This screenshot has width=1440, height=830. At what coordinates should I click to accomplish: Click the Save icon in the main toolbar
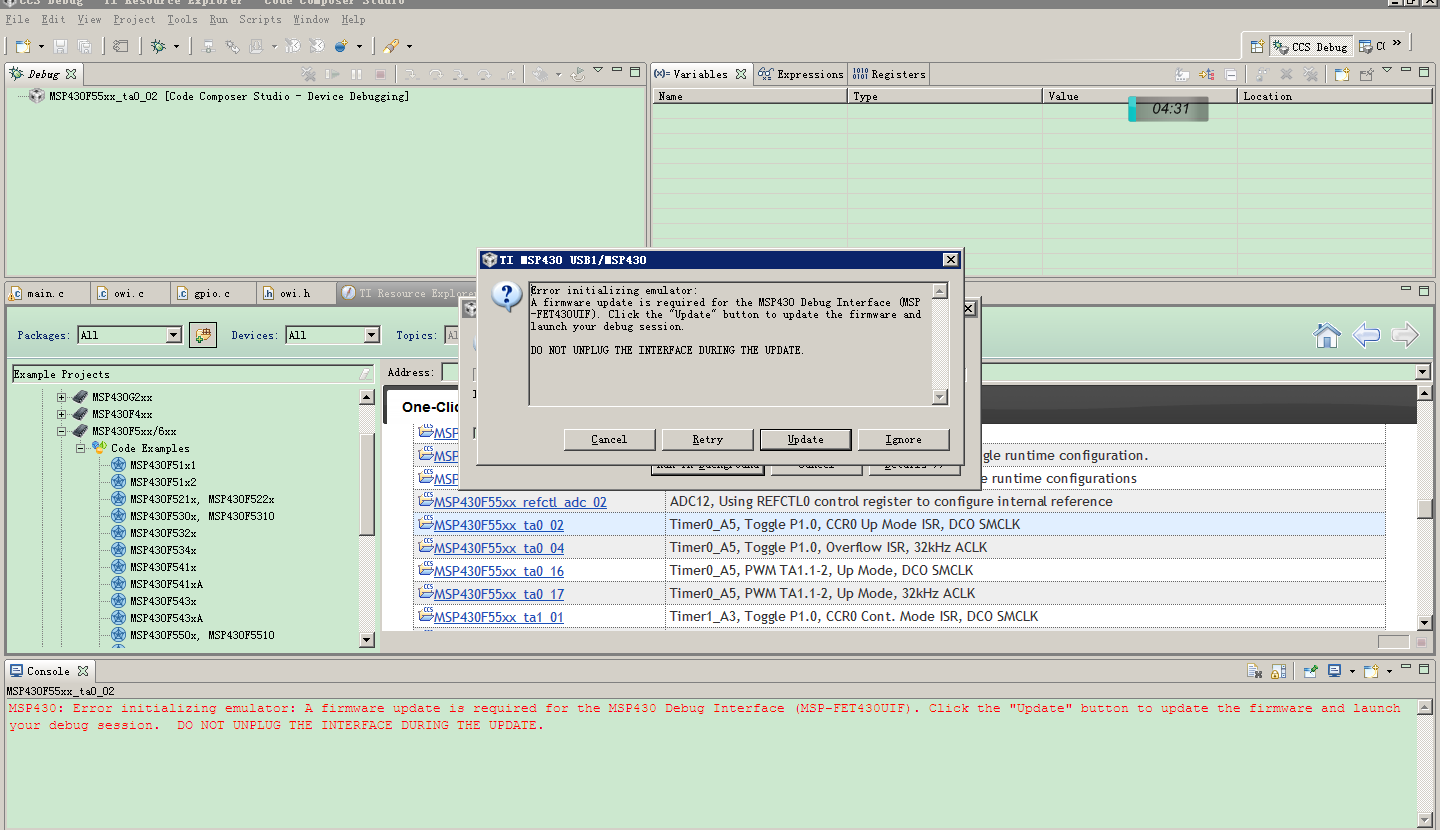coord(61,46)
